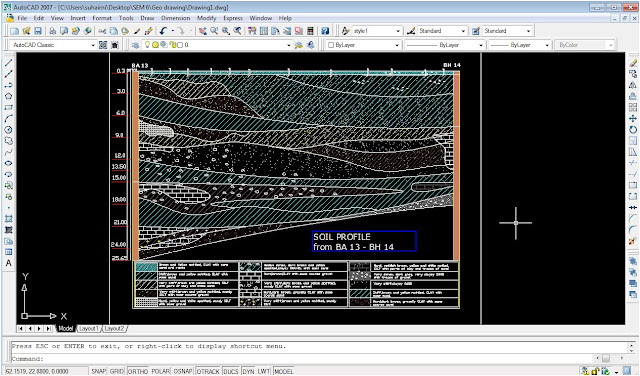Select the Polygon draw tool

click(8, 96)
